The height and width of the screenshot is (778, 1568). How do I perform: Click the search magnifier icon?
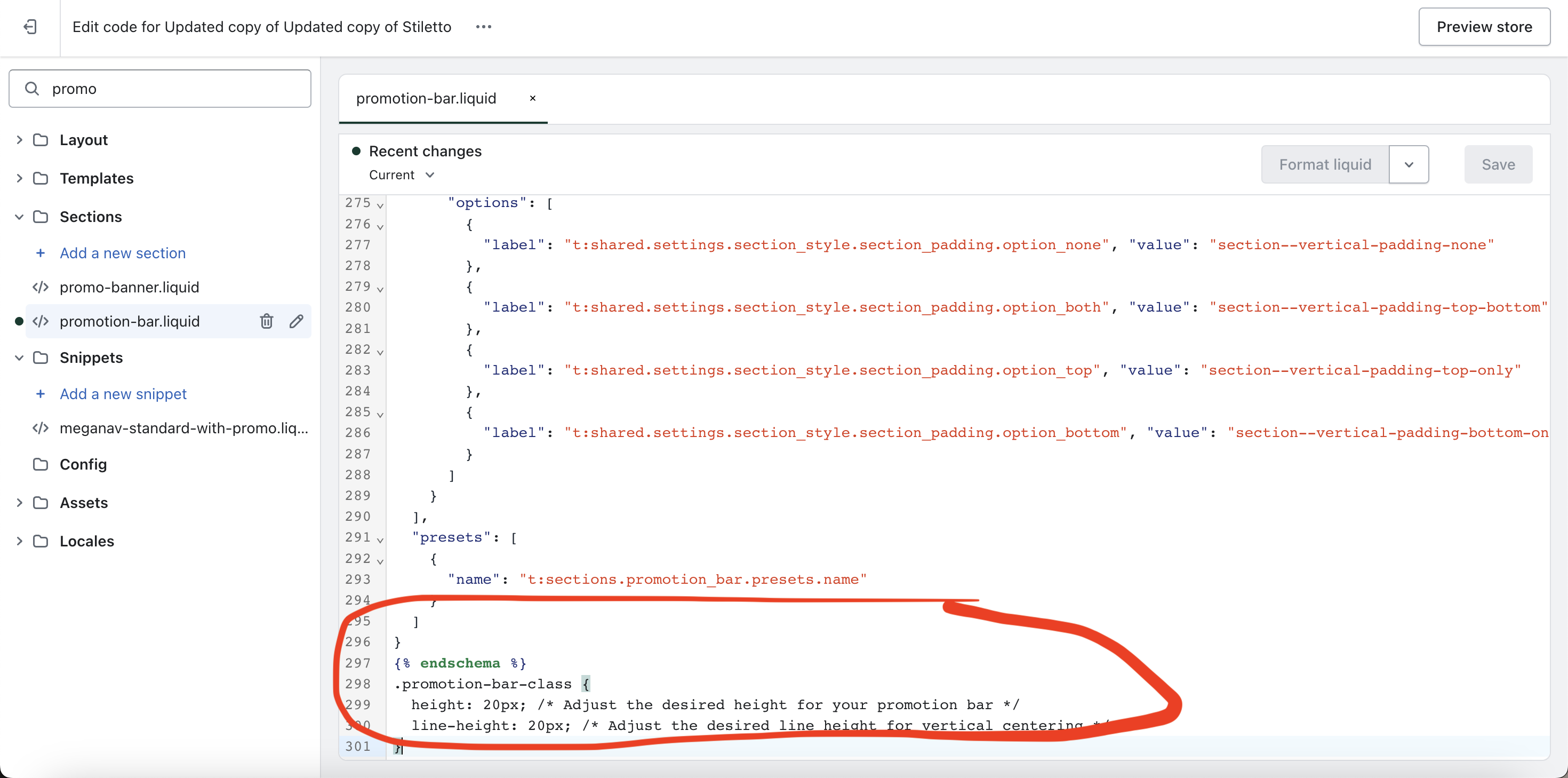pos(31,89)
